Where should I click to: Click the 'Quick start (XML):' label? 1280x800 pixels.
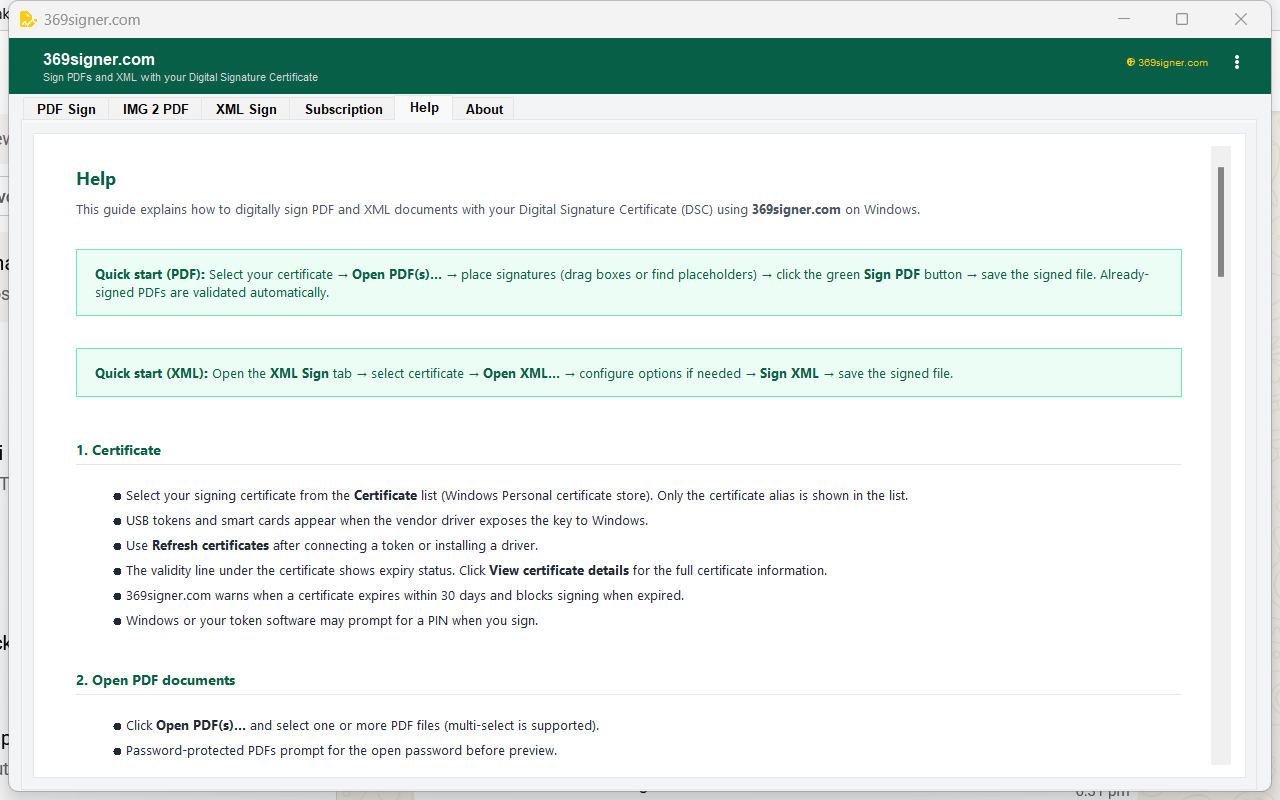pyautogui.click(x=152, y=373)
